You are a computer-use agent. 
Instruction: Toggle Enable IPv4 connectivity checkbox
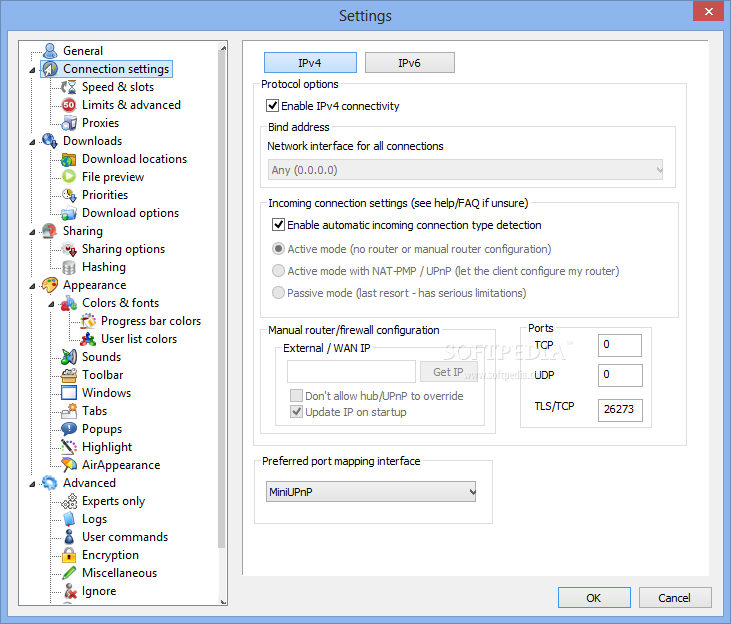point(272,106)
